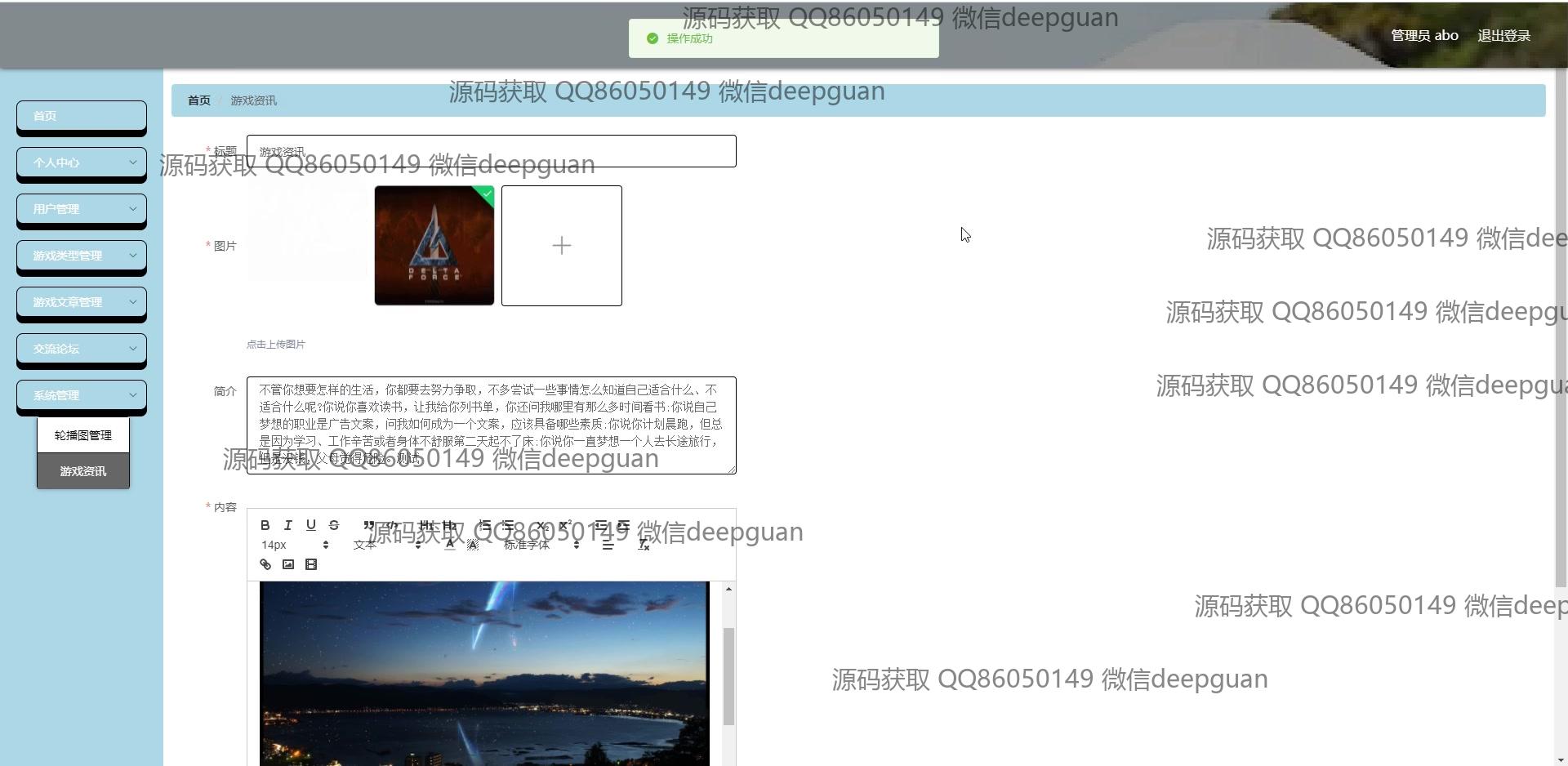Apply superscript formatting
Image resolution: width=1568 pixels, height=766 pixels.
tap(564, 525)
